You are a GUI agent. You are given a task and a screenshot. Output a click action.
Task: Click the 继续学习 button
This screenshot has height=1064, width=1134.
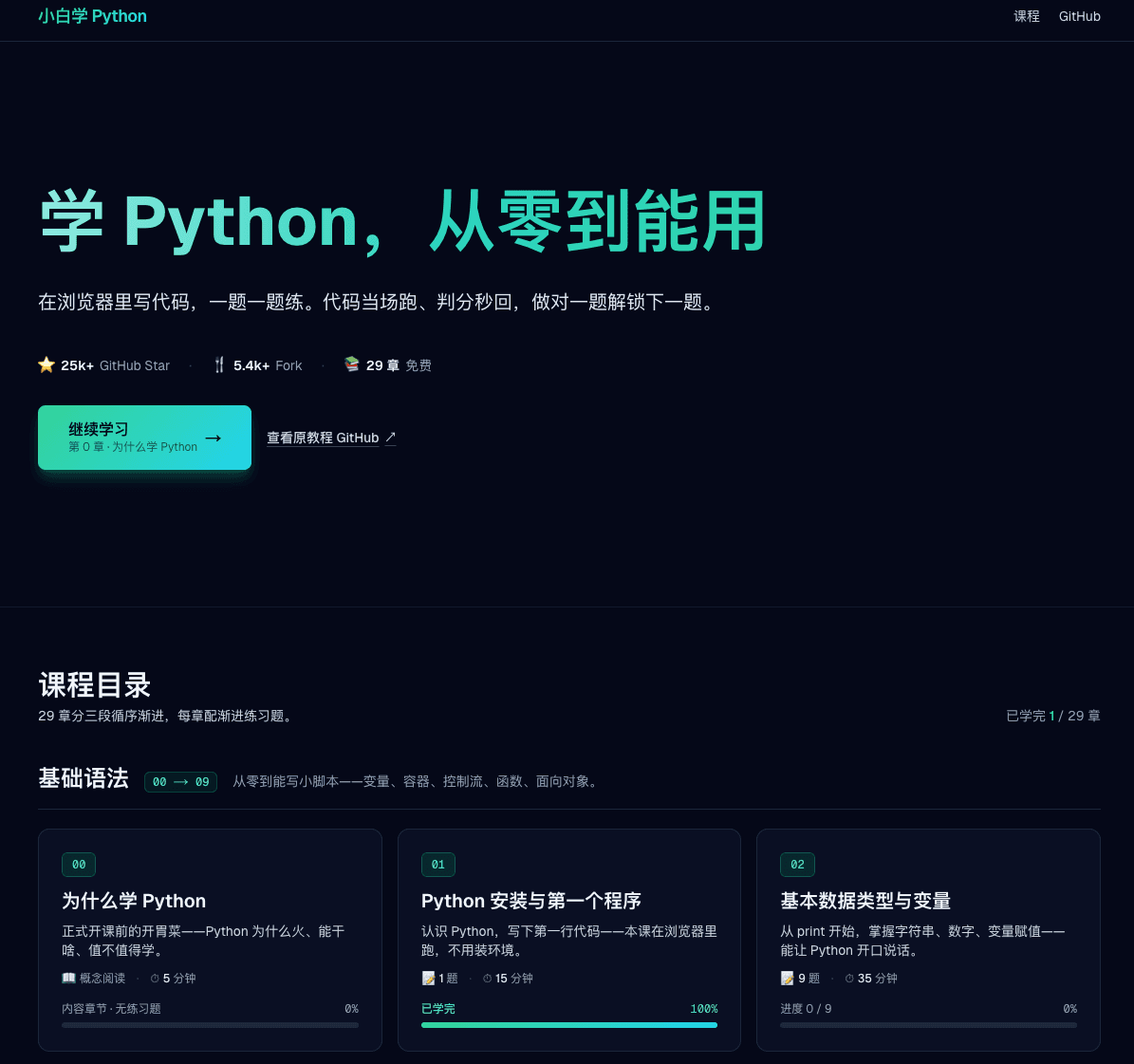[144, 438]
